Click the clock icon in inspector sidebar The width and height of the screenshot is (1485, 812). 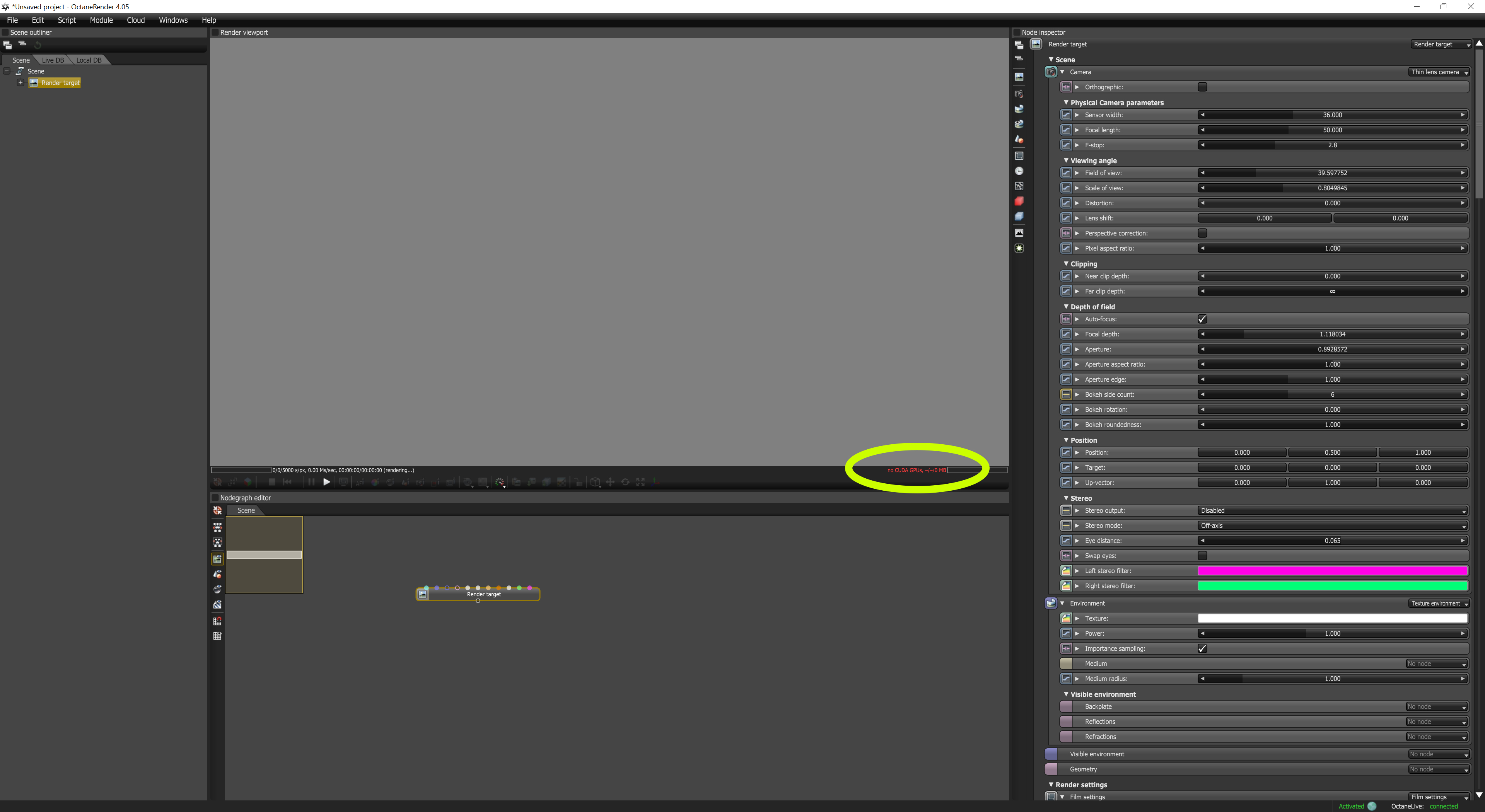coord(1019,171)
